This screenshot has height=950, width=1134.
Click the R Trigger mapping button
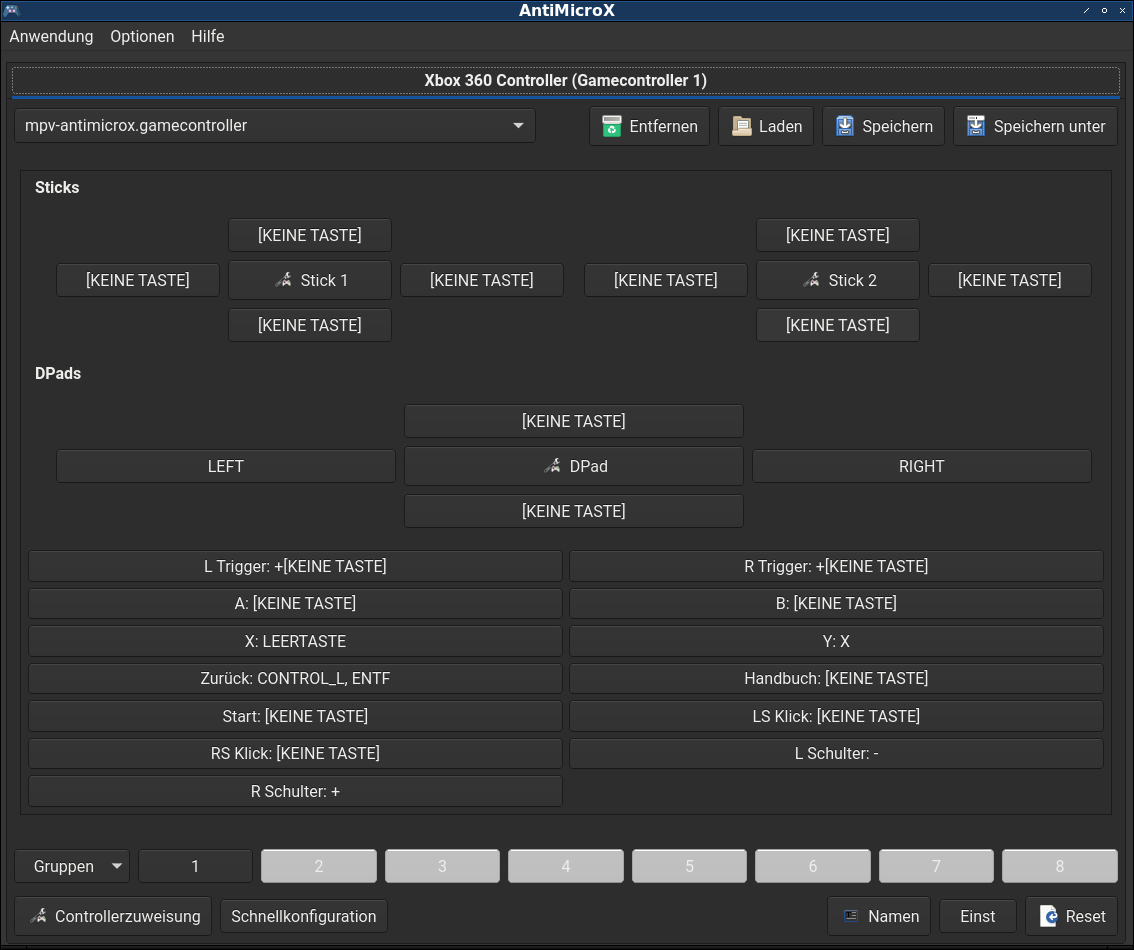point(836,566)
